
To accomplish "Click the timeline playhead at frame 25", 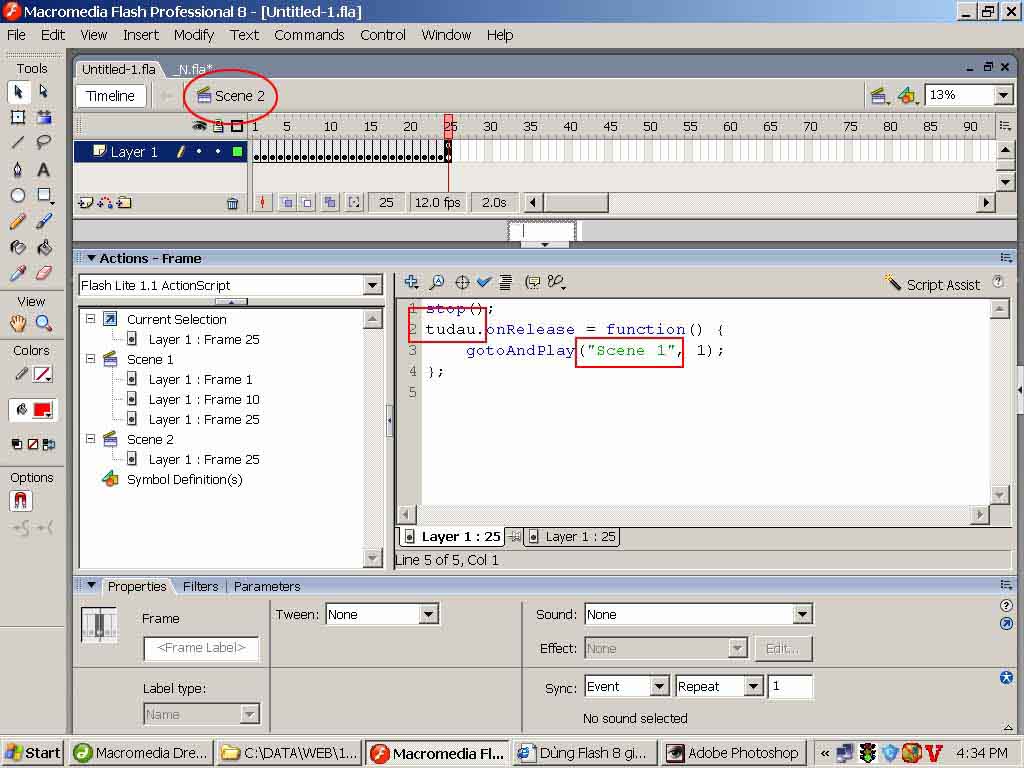I will click(449, 126).
